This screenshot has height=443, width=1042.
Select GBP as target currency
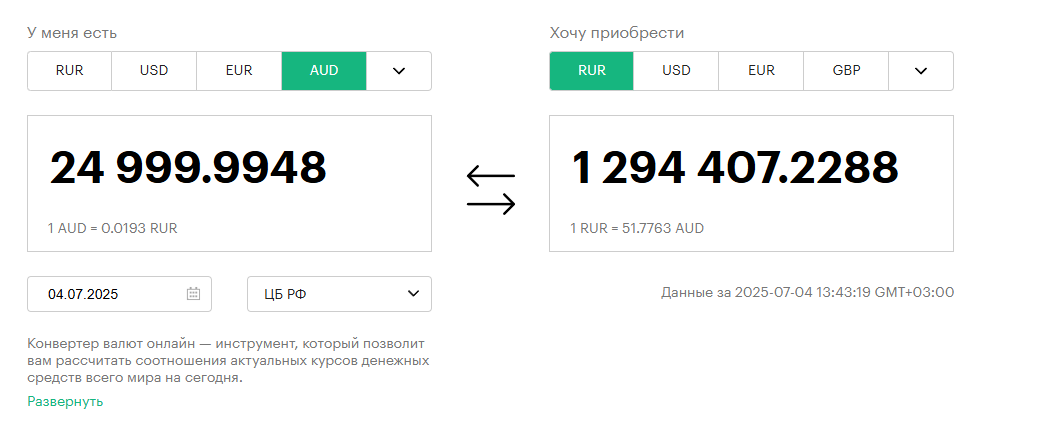pyautogui.click(x=846, y=70)
